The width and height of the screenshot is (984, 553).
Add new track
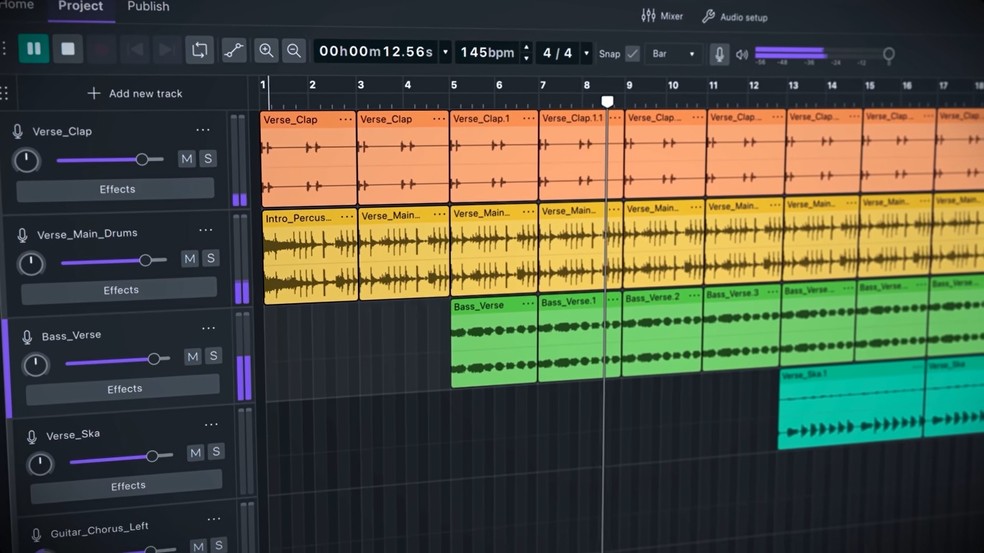point(134,94)
